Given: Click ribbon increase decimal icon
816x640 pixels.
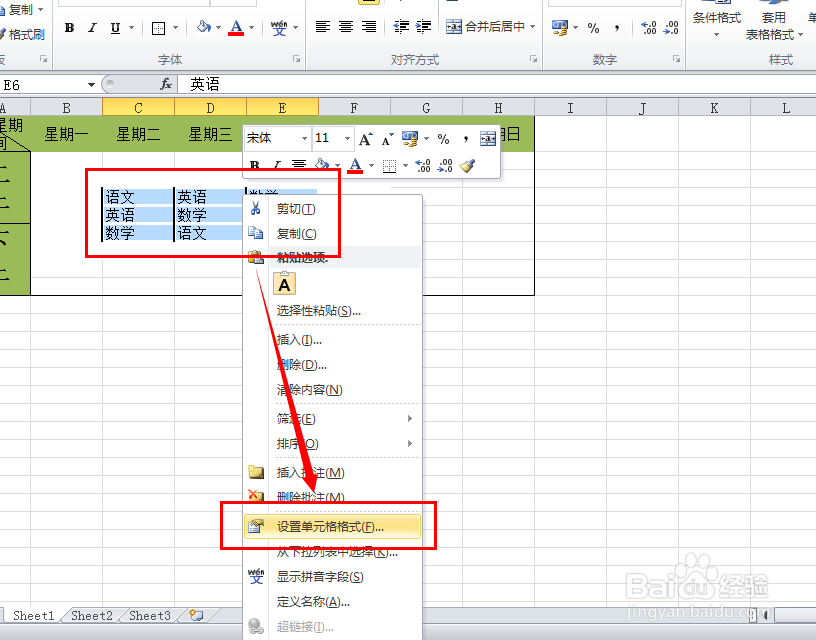Looking at the screenshot, I should (x=648, y=28).
